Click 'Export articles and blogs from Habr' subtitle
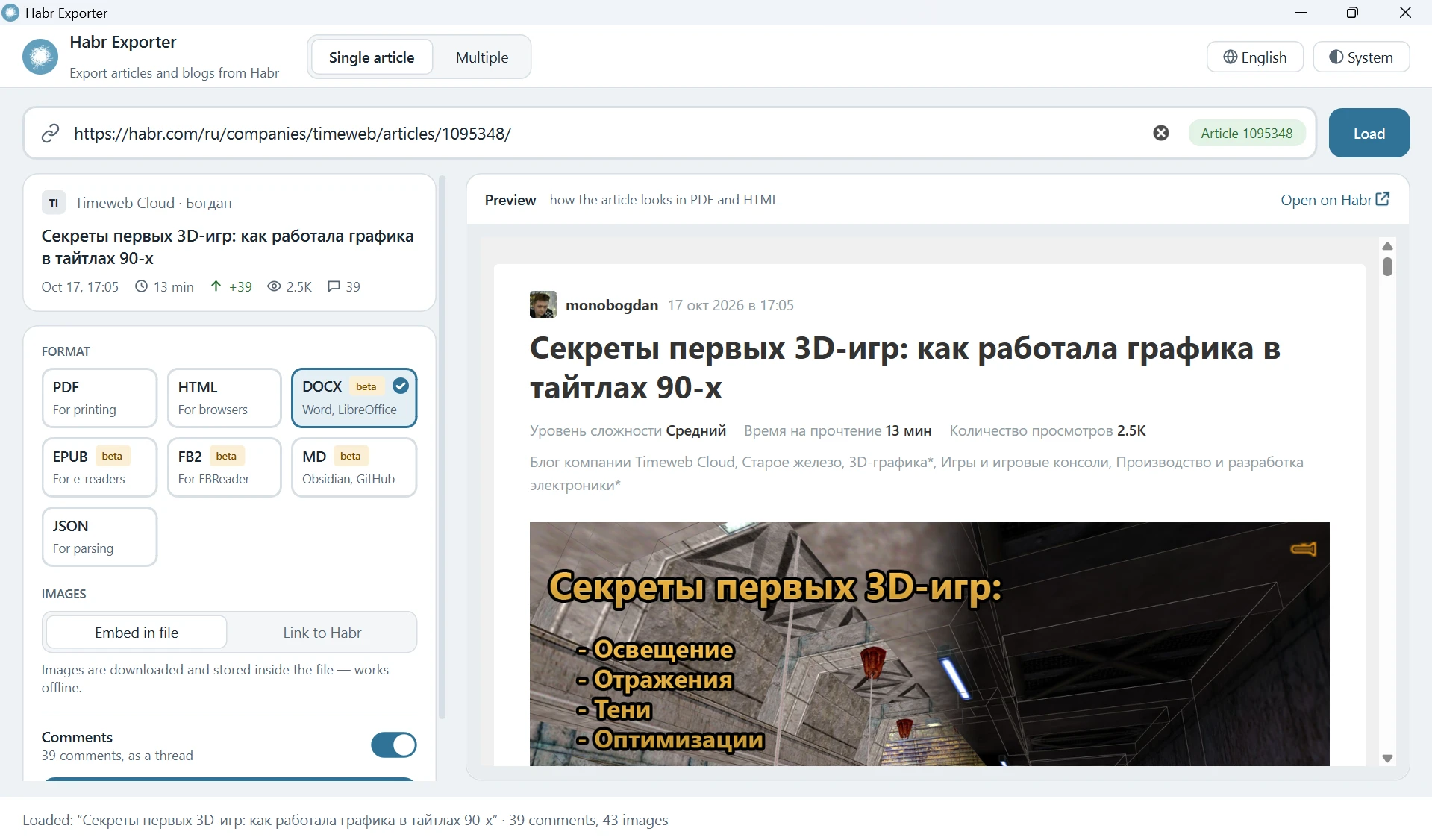This screenshot has width=1432, height=840. [x=175, y=72]
